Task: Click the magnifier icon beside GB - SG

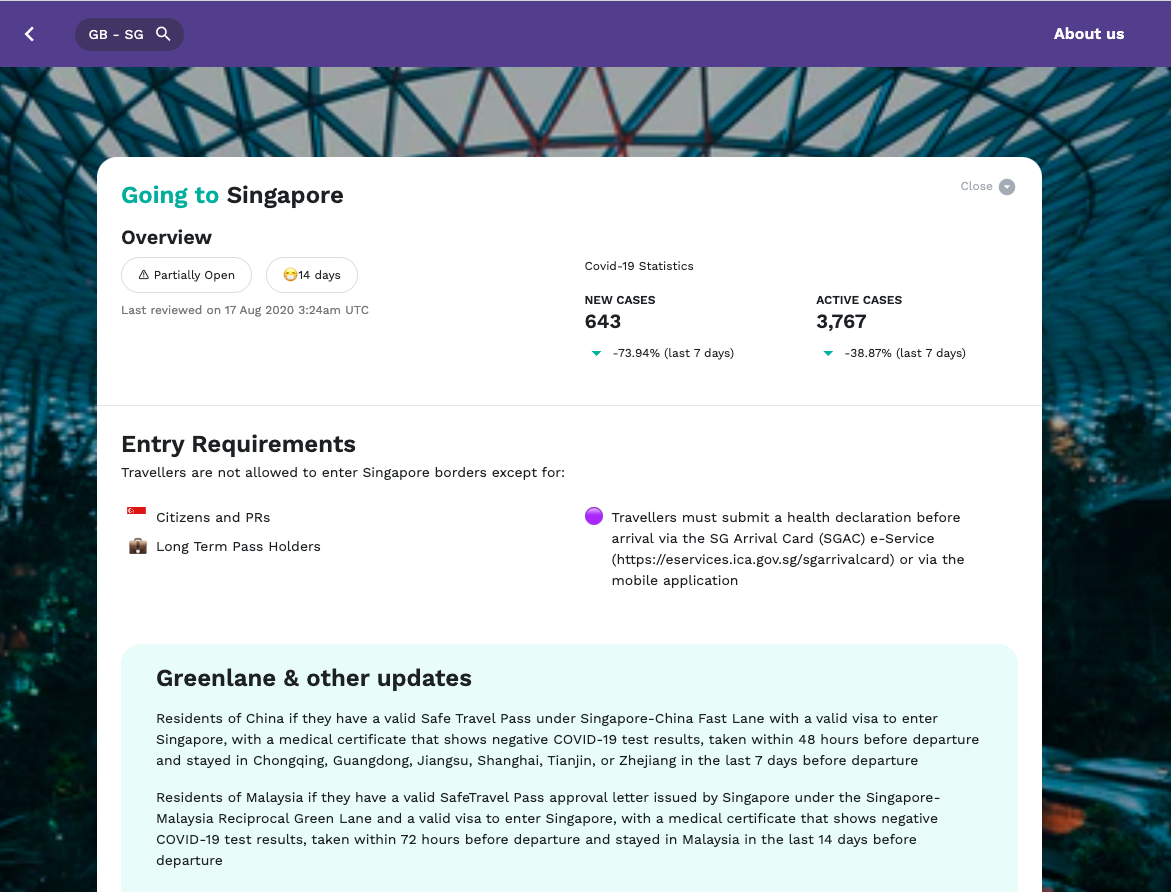Action: pyautogui.click(x=163, y=34)
